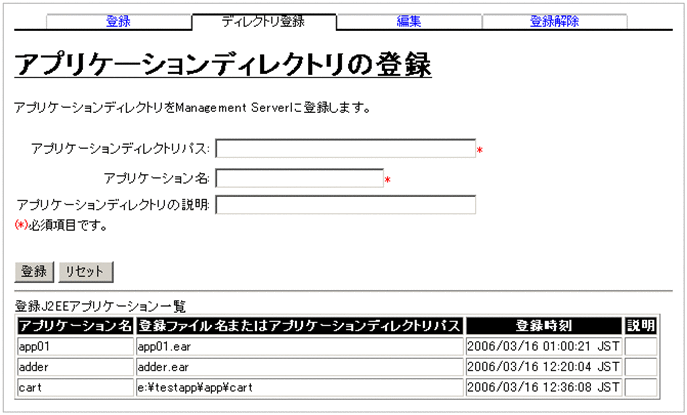Click the app01.ear file name cell
The height and width of the screenshot is (415, 687).
click(x=300, y=346)
